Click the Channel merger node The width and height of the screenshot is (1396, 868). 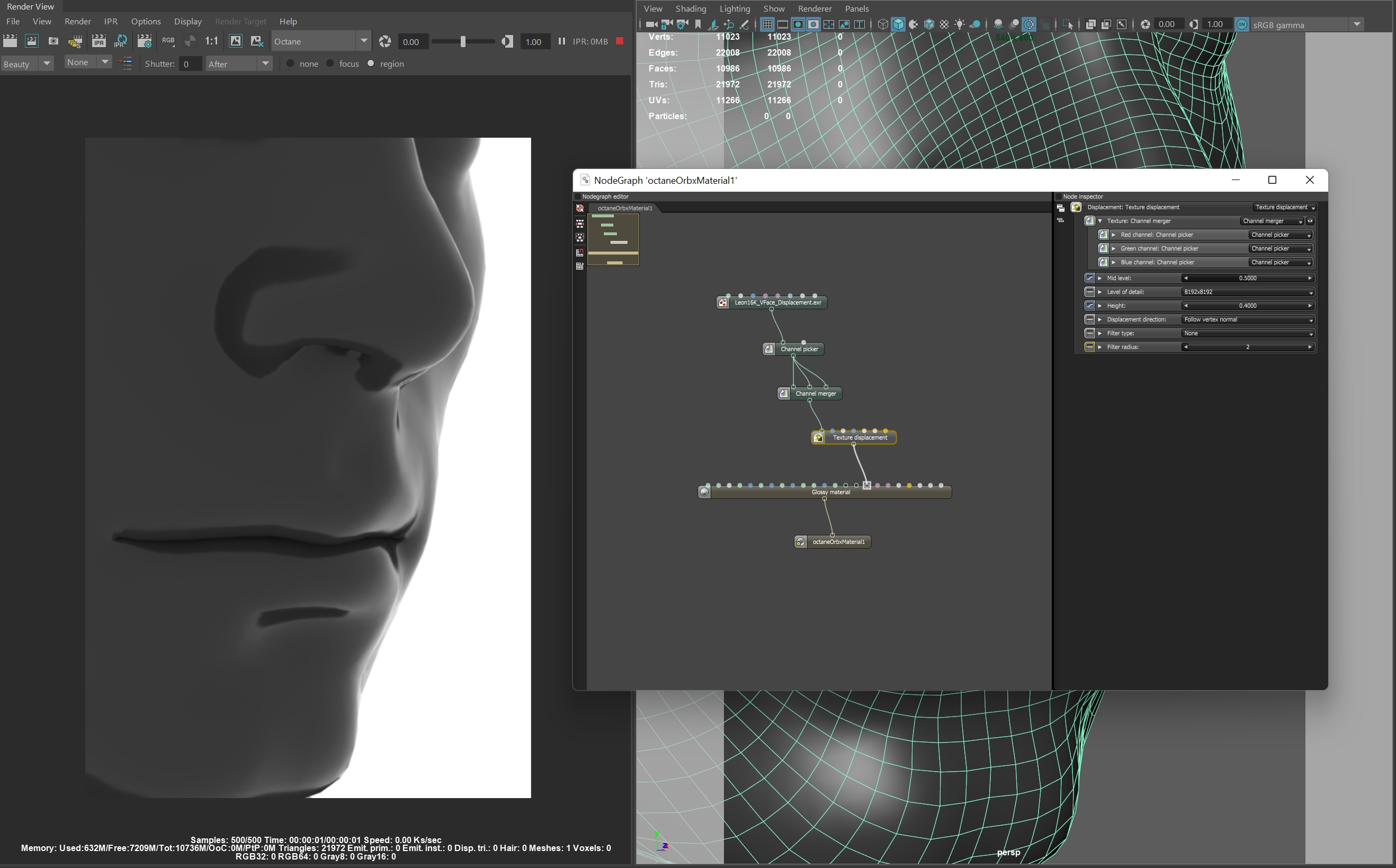coord(815,394)
